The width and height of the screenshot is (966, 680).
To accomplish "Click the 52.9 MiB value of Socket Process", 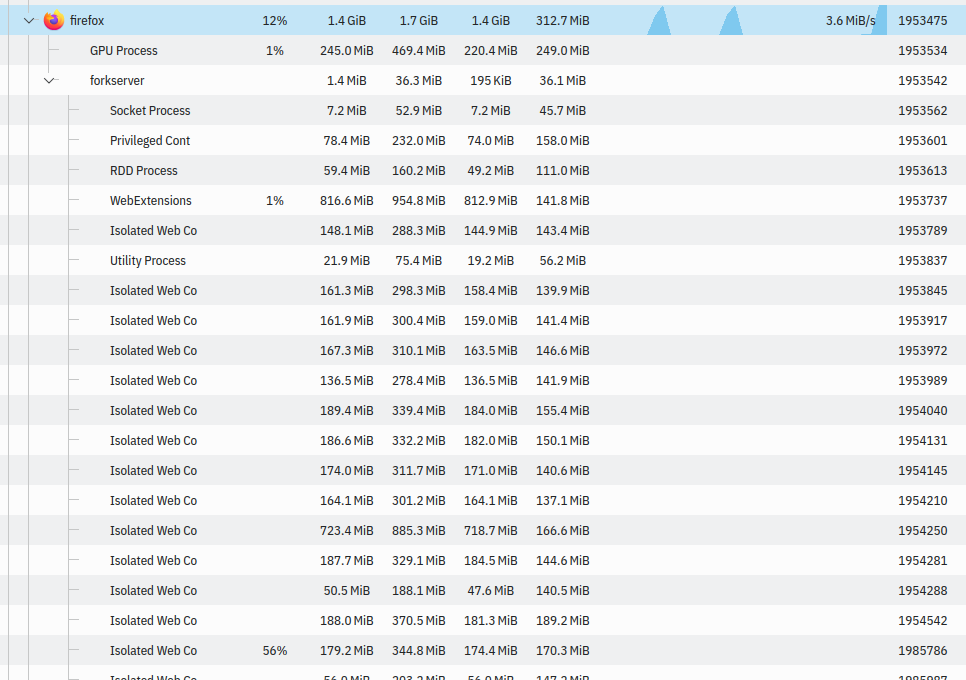I will (419, 110).
